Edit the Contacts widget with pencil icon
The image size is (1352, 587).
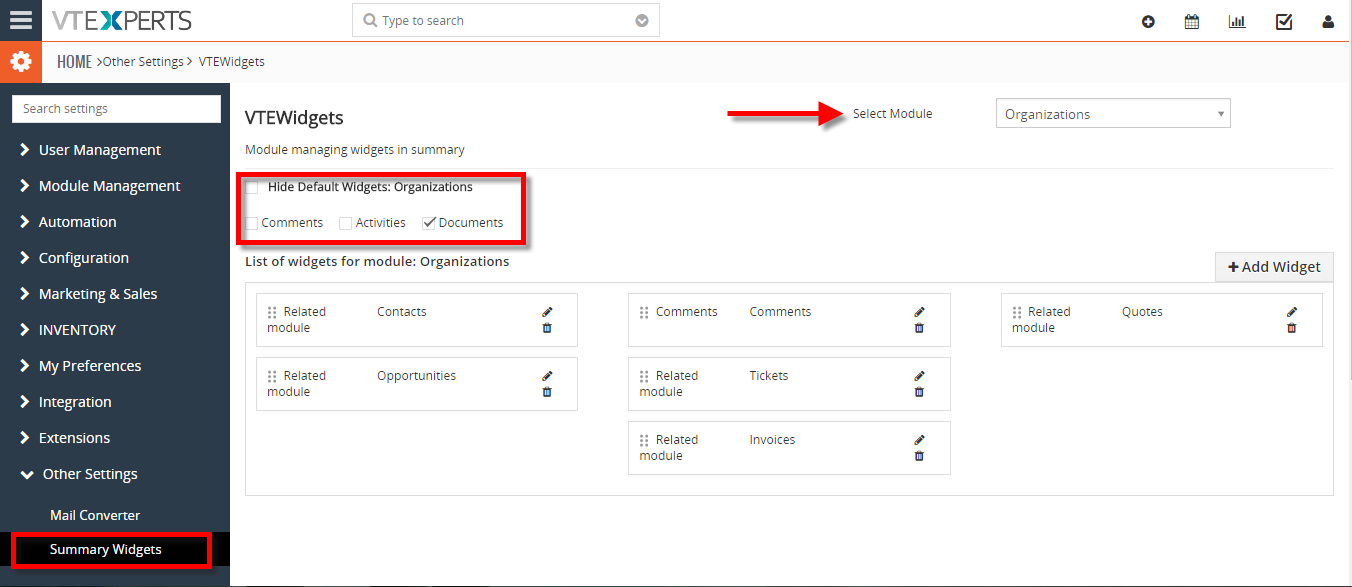pyautogui.click(x=547, y=312)
